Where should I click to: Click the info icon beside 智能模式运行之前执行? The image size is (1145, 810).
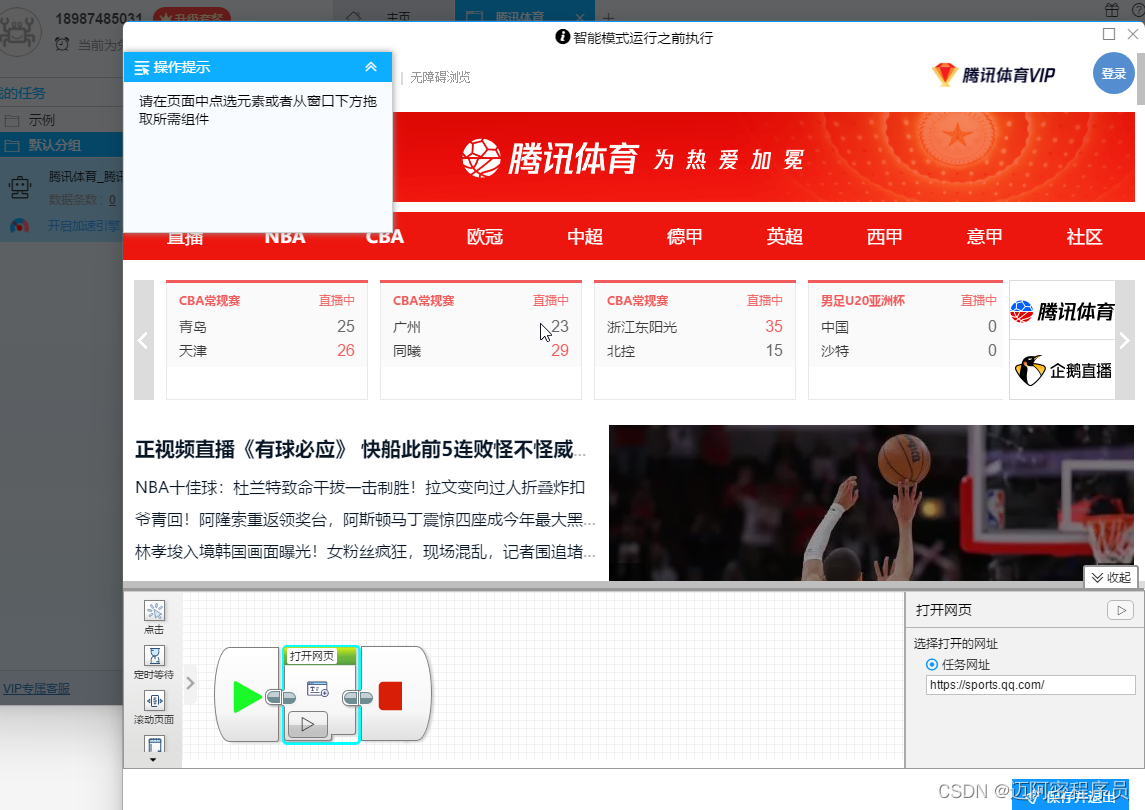click(x=562, y=37)
